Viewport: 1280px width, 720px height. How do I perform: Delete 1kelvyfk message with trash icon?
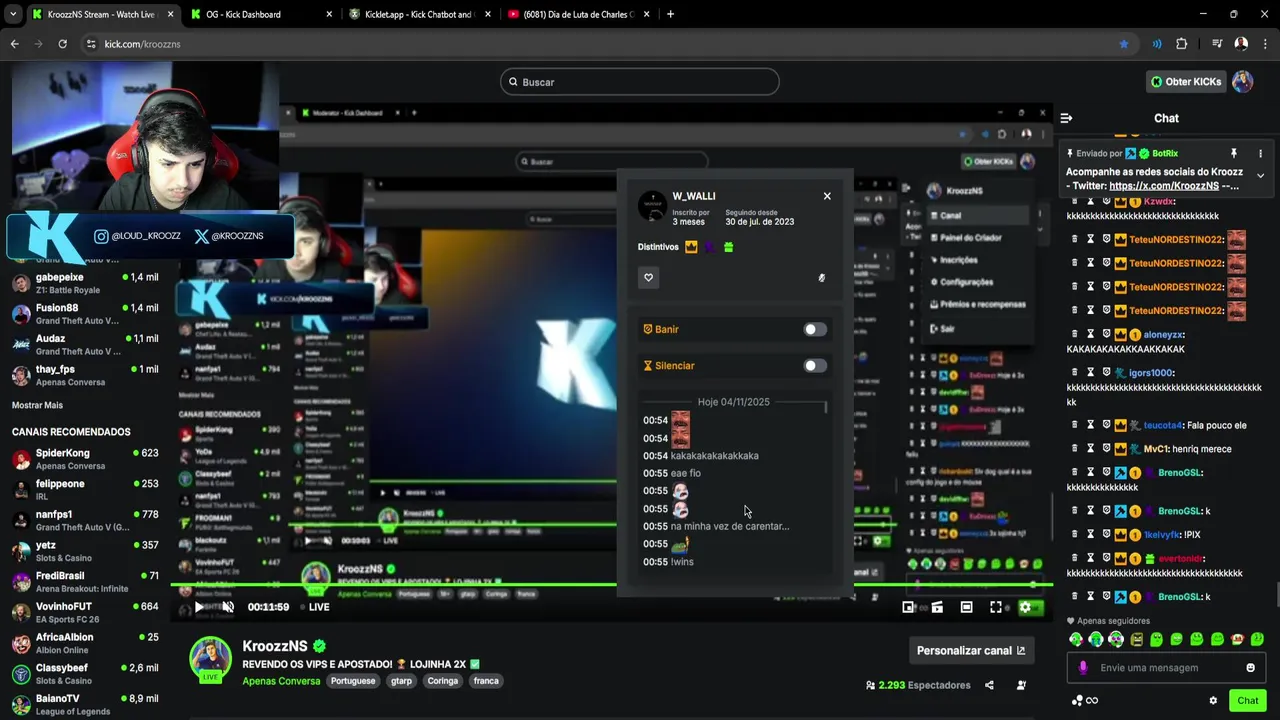1075,535
